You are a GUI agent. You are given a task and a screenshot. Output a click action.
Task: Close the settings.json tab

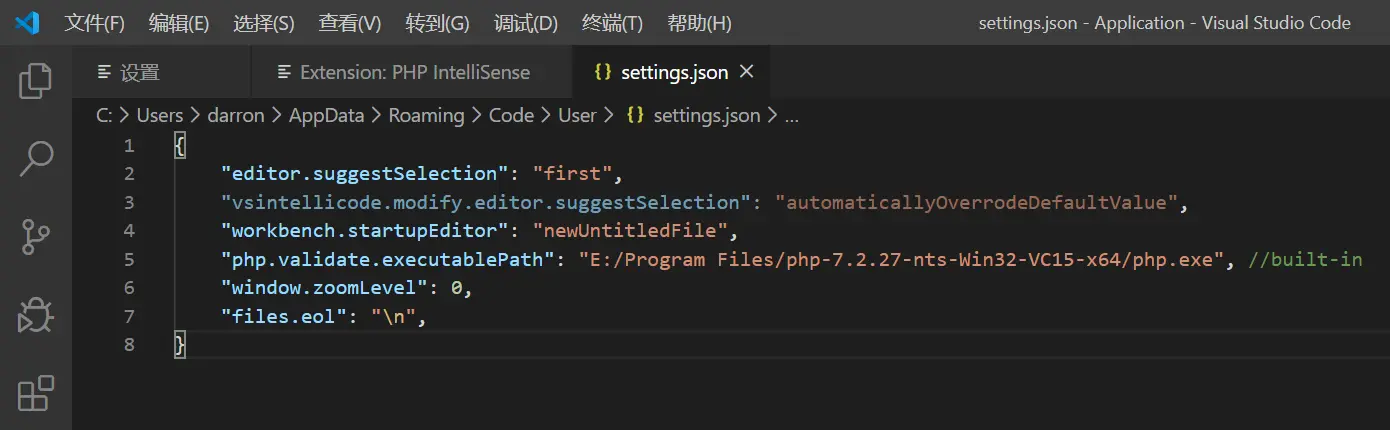click(746, 72)
